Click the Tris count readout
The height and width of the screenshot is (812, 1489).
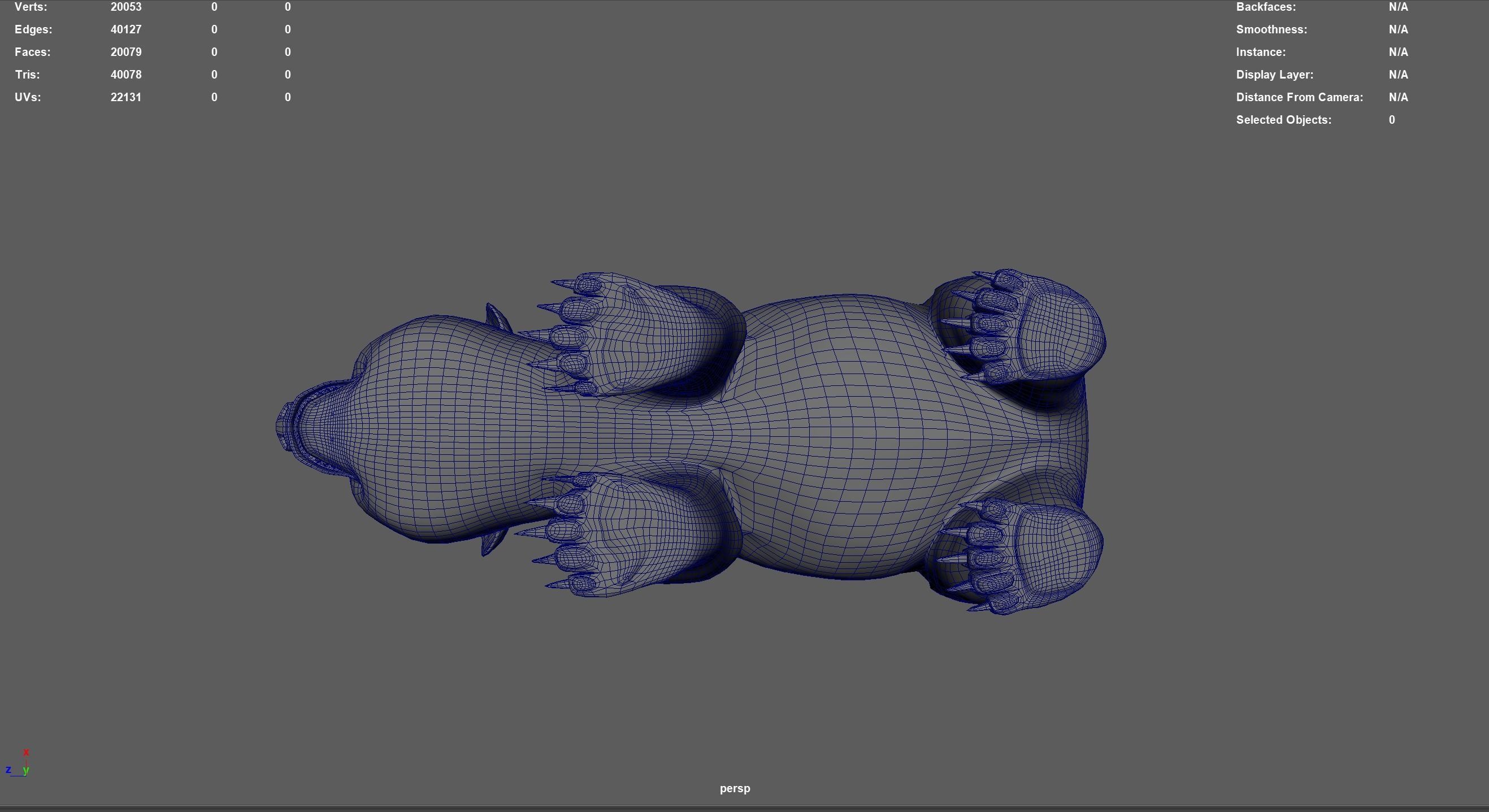pyautogui.click(x=126, y=74)
